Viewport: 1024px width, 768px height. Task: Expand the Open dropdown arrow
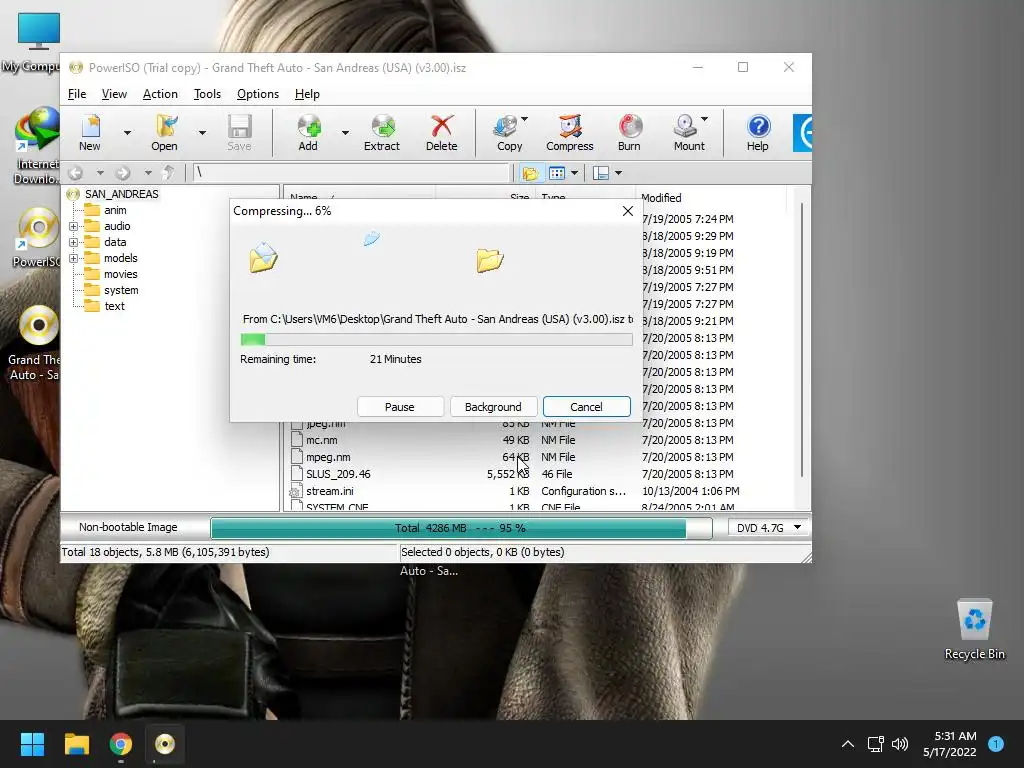(202, 133)
